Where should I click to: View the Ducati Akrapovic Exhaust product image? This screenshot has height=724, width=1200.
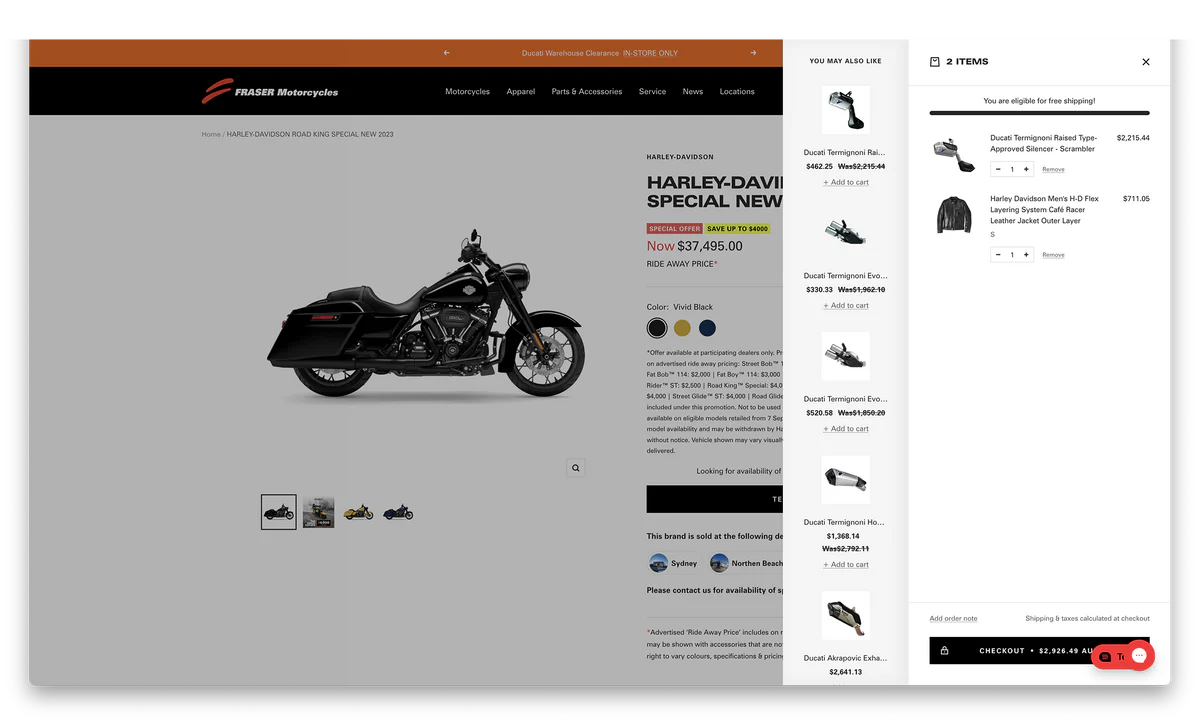click(846, 615)
